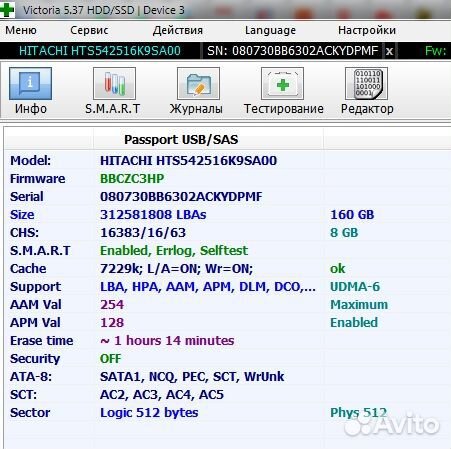The image size is (451, 449).
Task: Select the Passport USB/SAS column header
Action: click(181, 139)
